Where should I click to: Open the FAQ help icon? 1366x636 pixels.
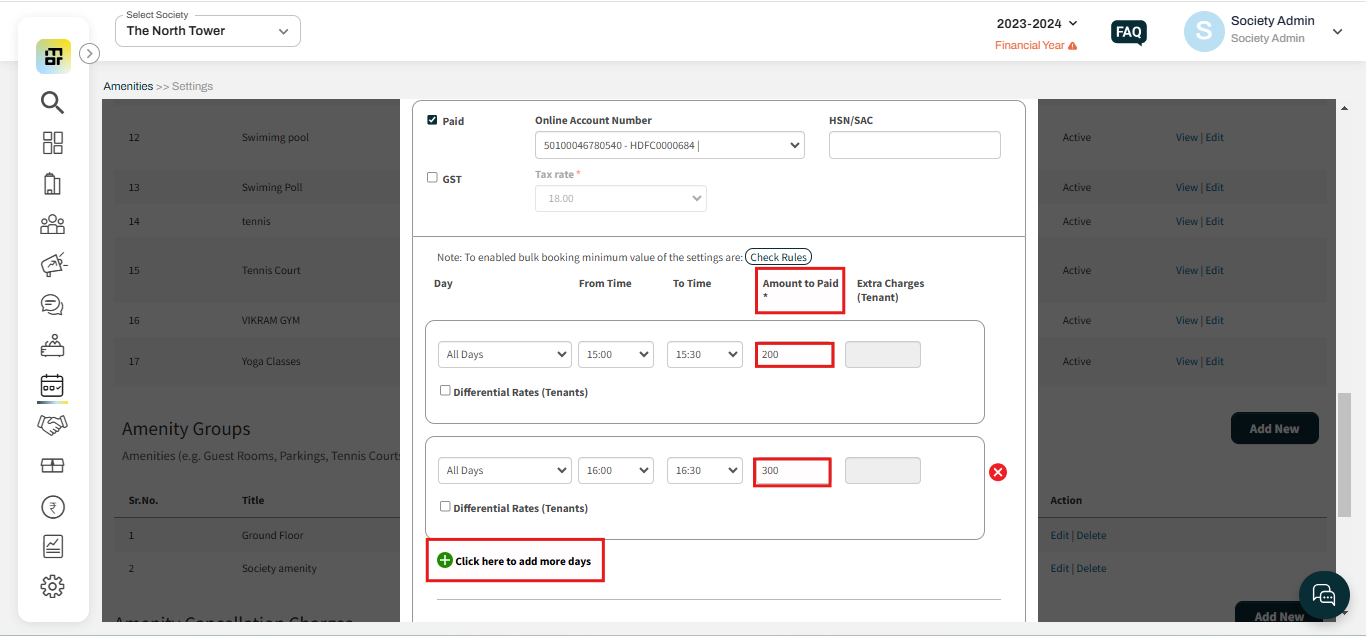coord(1129,33)
